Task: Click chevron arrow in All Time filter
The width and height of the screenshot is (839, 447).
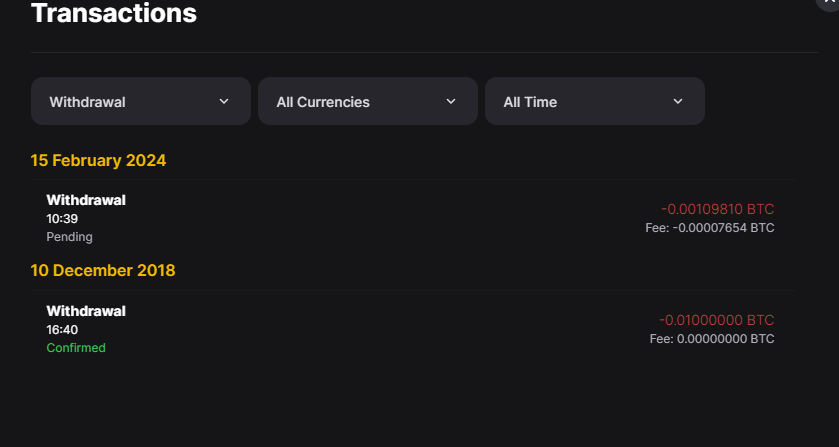Action: tap(678, 101)
